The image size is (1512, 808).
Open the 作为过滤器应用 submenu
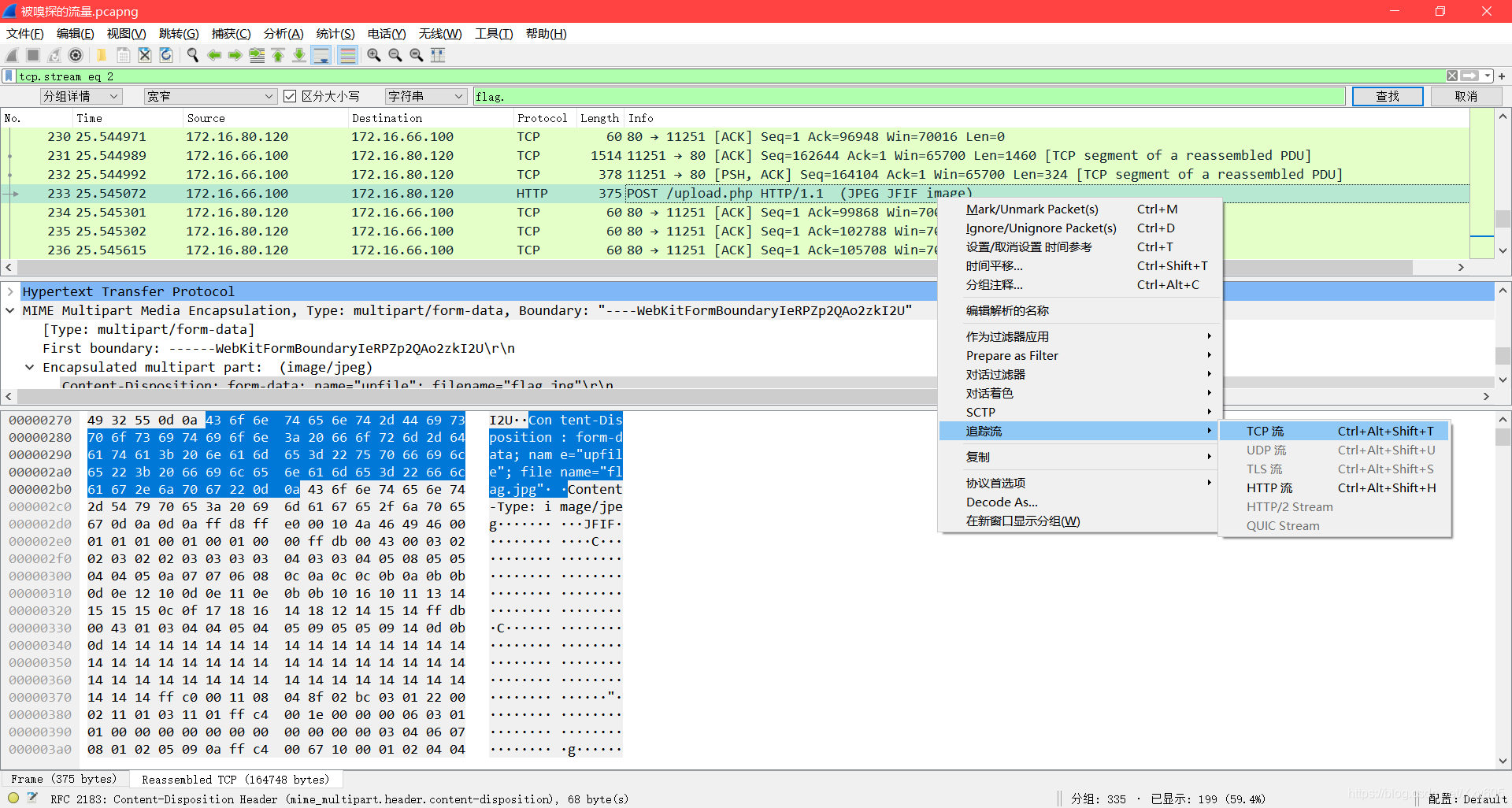click(x=1080, y=336)
